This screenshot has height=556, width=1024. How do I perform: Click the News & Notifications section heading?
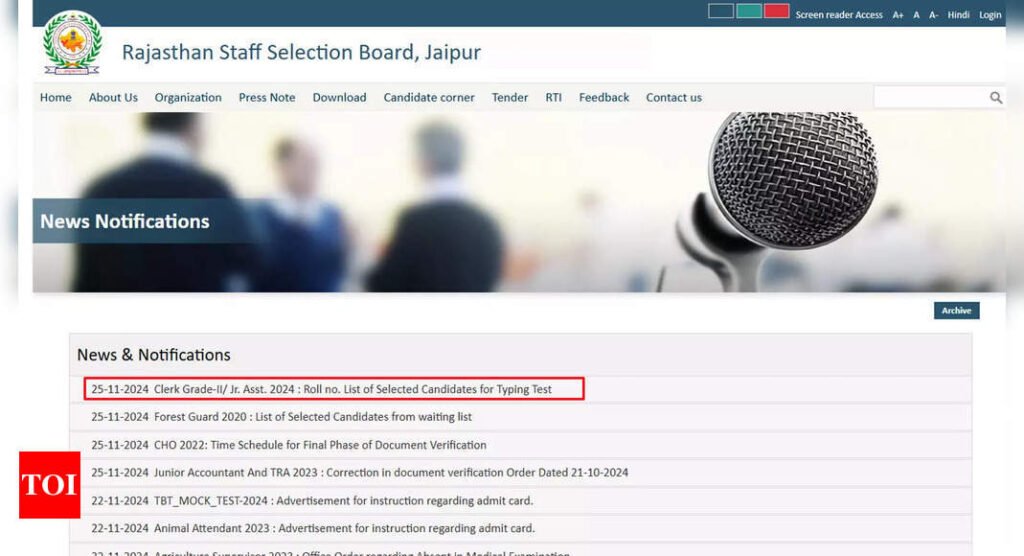coord(153,355)
